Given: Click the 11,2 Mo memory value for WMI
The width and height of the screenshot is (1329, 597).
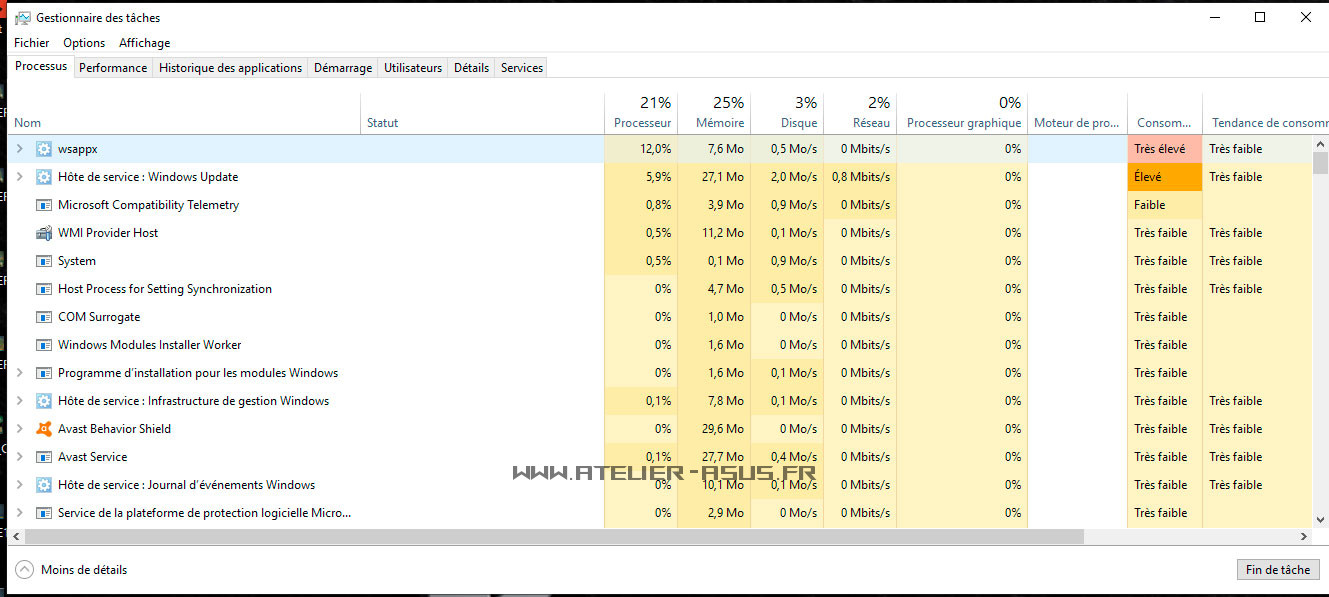Looking at the screenshot, I should 723,233.
